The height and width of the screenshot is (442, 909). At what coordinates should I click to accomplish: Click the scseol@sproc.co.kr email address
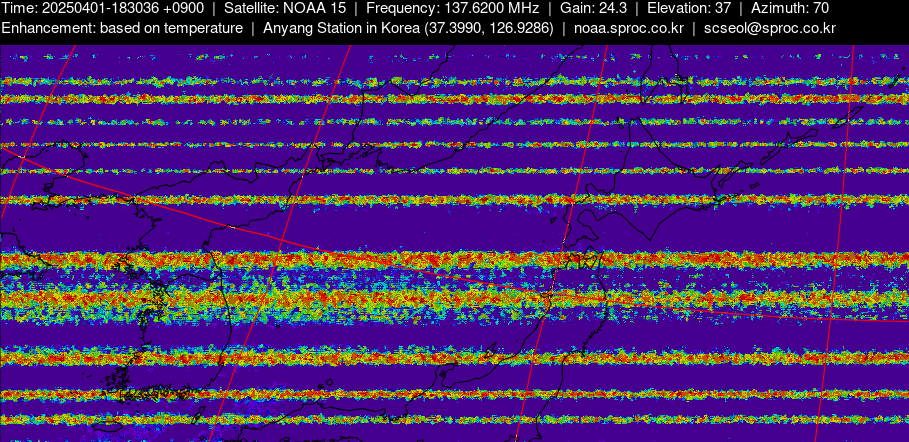769,28
